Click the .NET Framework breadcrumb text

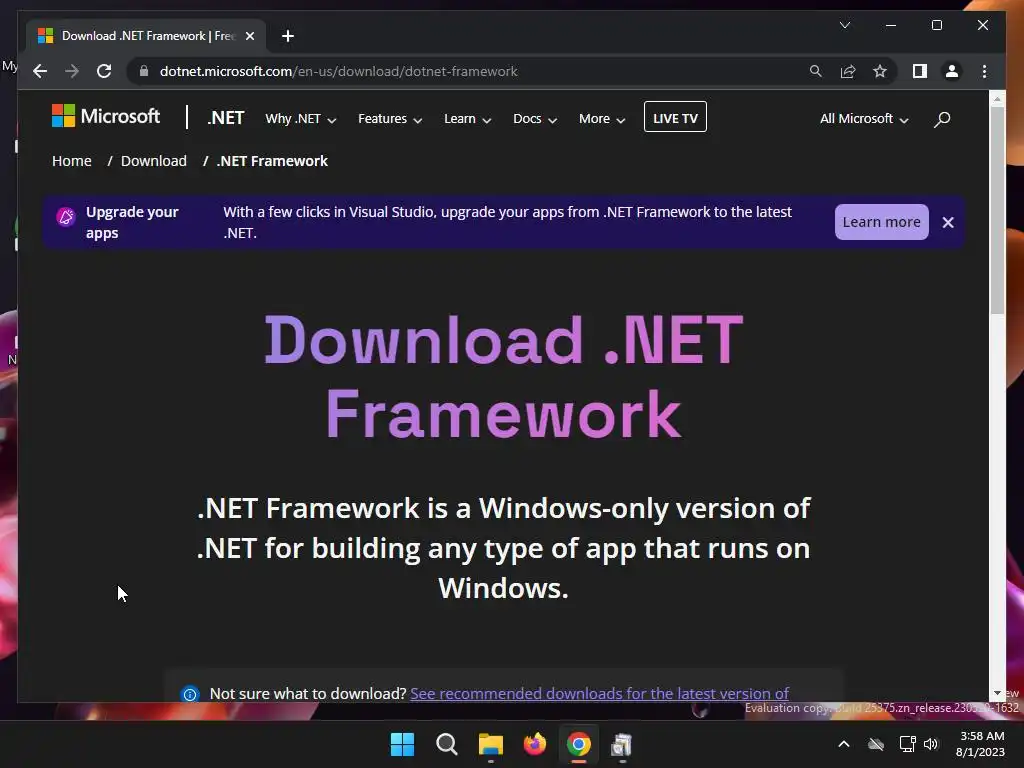point(272,161)
